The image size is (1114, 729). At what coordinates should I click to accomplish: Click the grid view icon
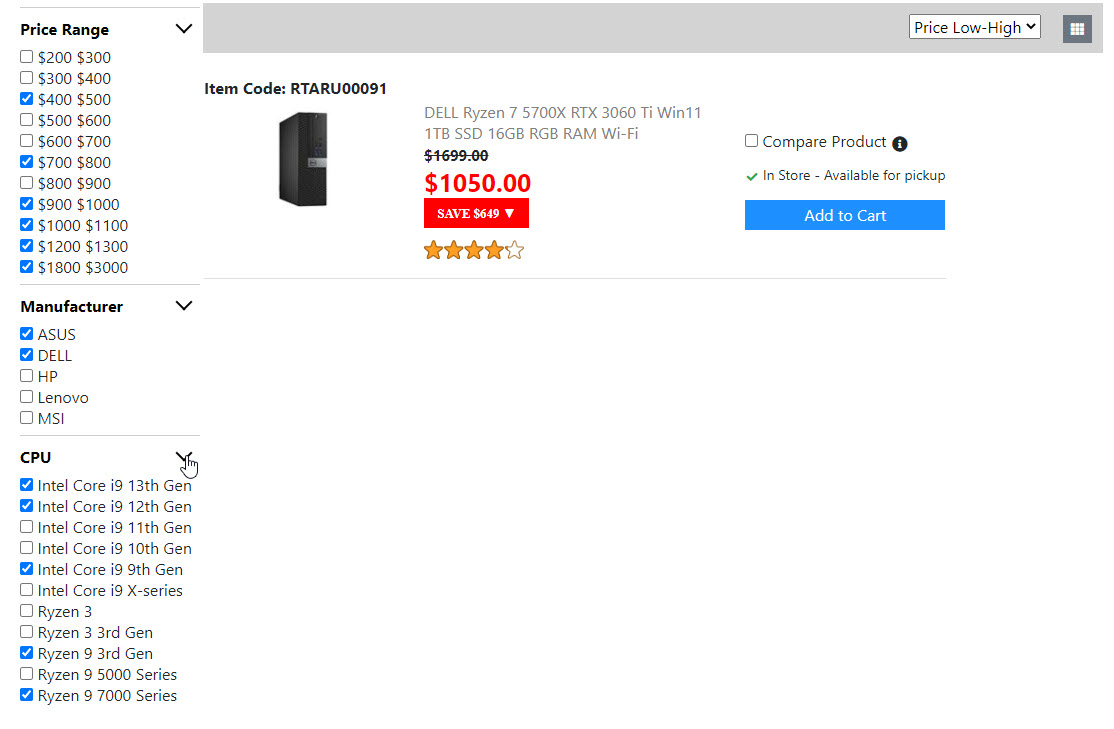tap(1077, 29)
